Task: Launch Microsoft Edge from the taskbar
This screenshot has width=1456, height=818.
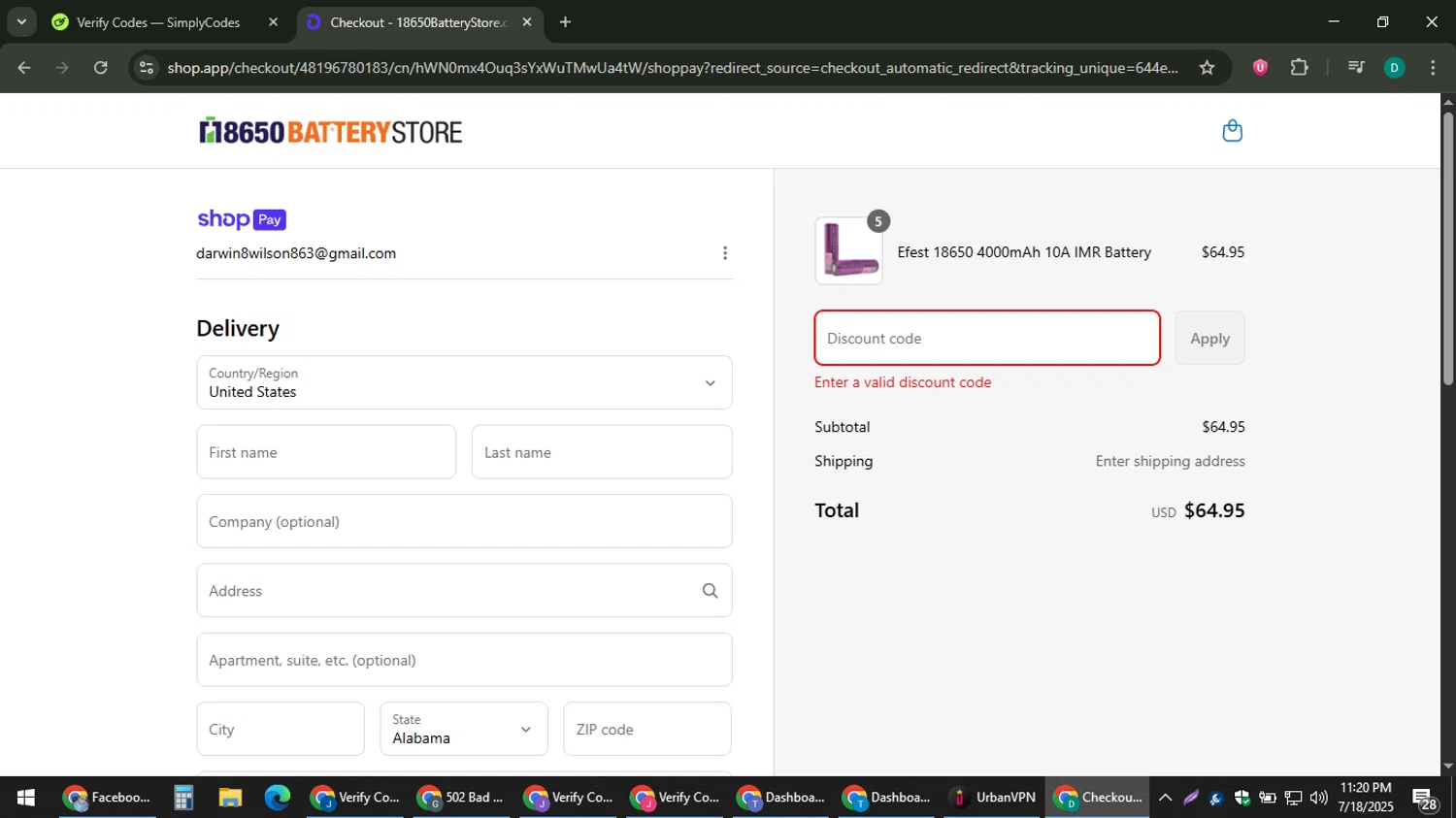Action: pos(278,798)
